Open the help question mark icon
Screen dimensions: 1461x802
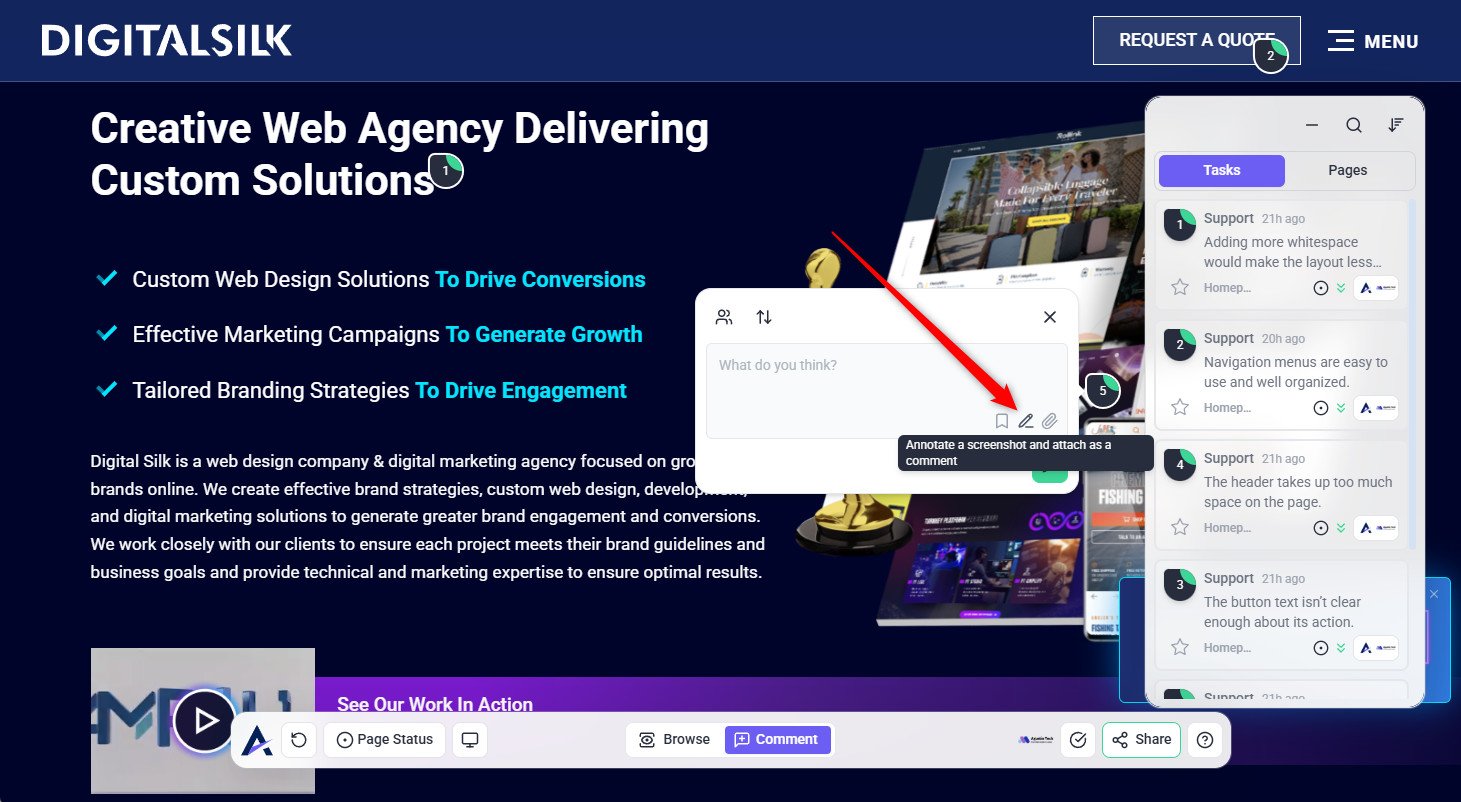[1205, 740]
